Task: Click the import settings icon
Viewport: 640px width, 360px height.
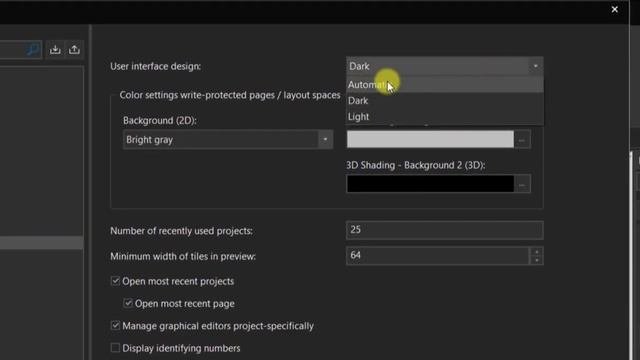Action: point(55,50)
